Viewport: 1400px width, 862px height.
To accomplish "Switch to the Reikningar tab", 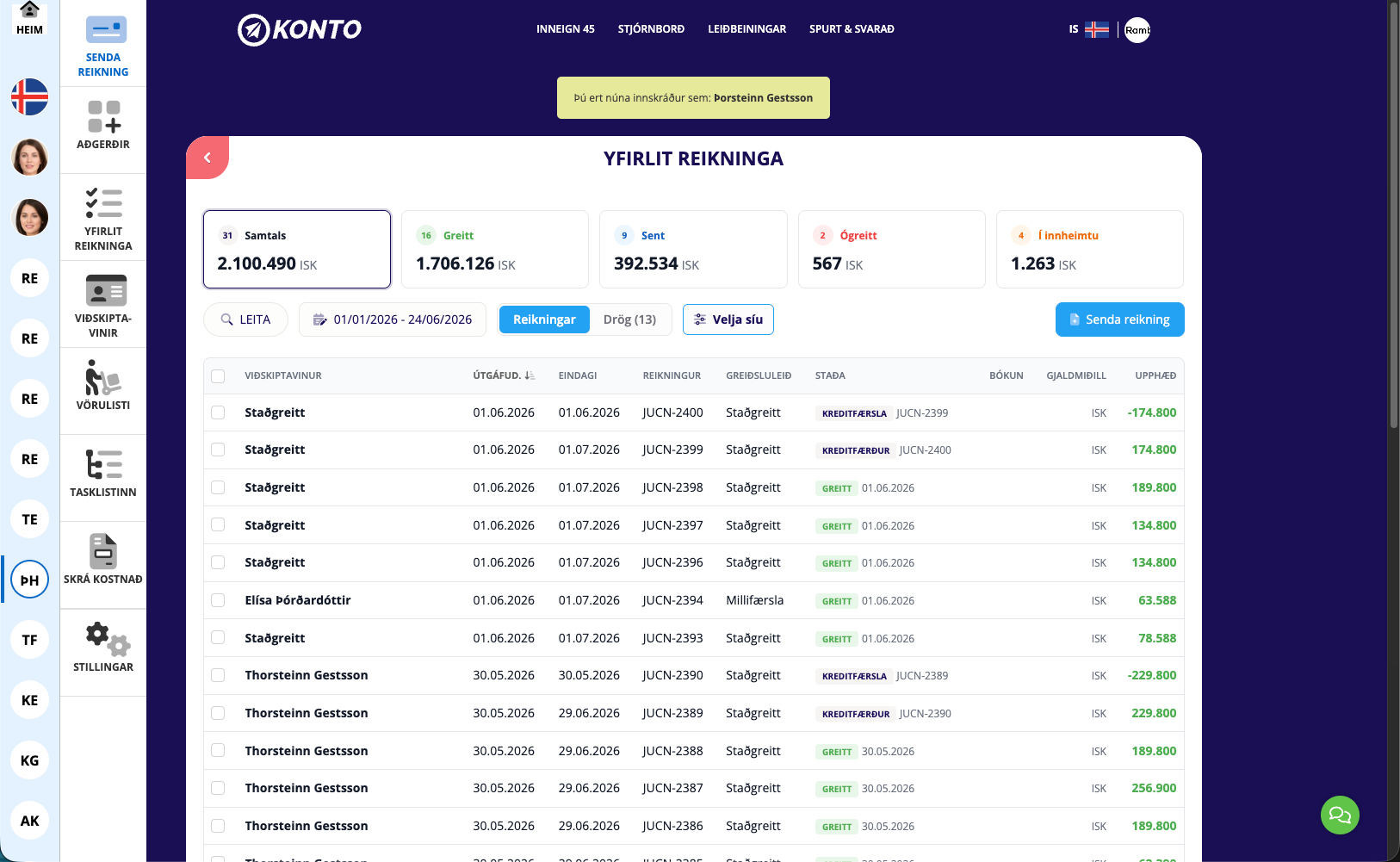I will [544, 319].
